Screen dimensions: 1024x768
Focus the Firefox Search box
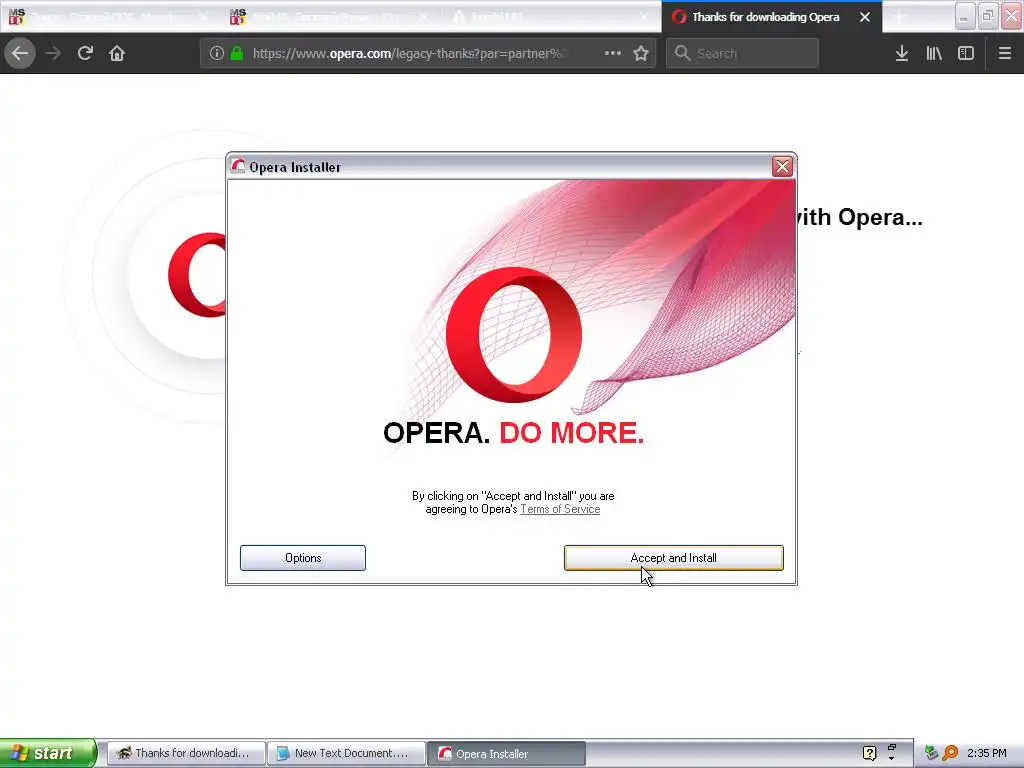(x=742, y=54)
